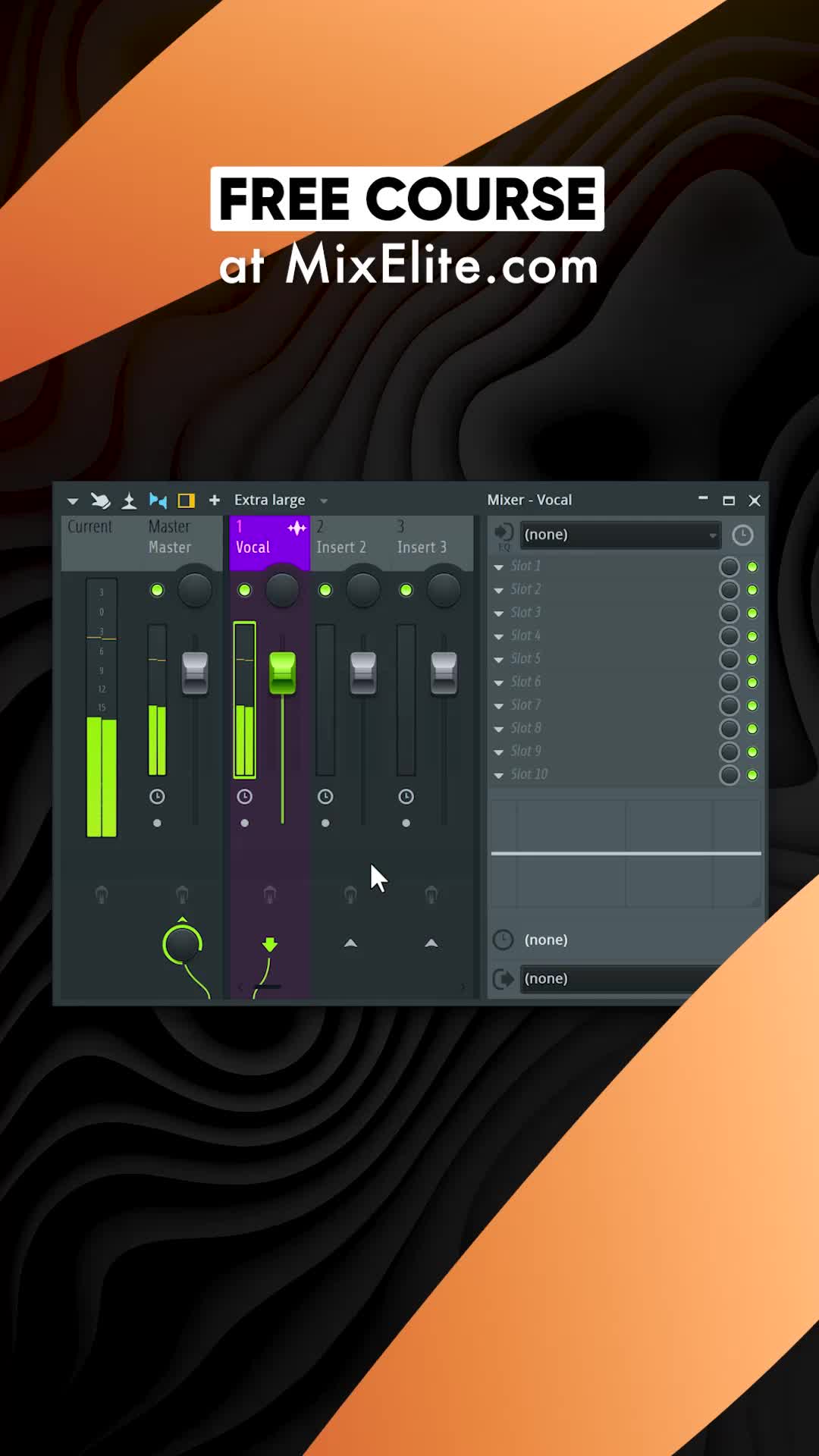Select the Insert 3 track header
819x1456 pixels.
point(430,542)
